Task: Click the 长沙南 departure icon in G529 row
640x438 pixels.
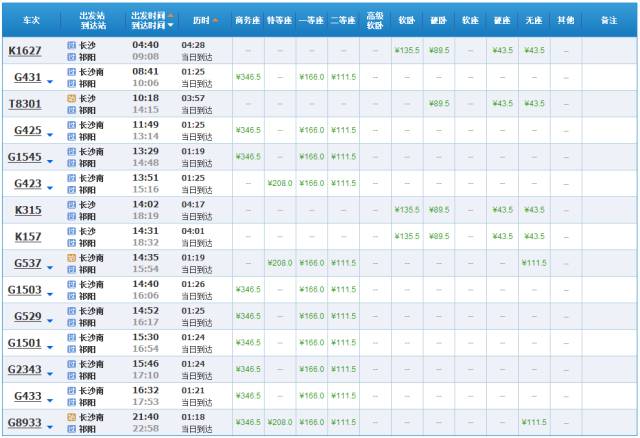Action: (x=71, y=311)
